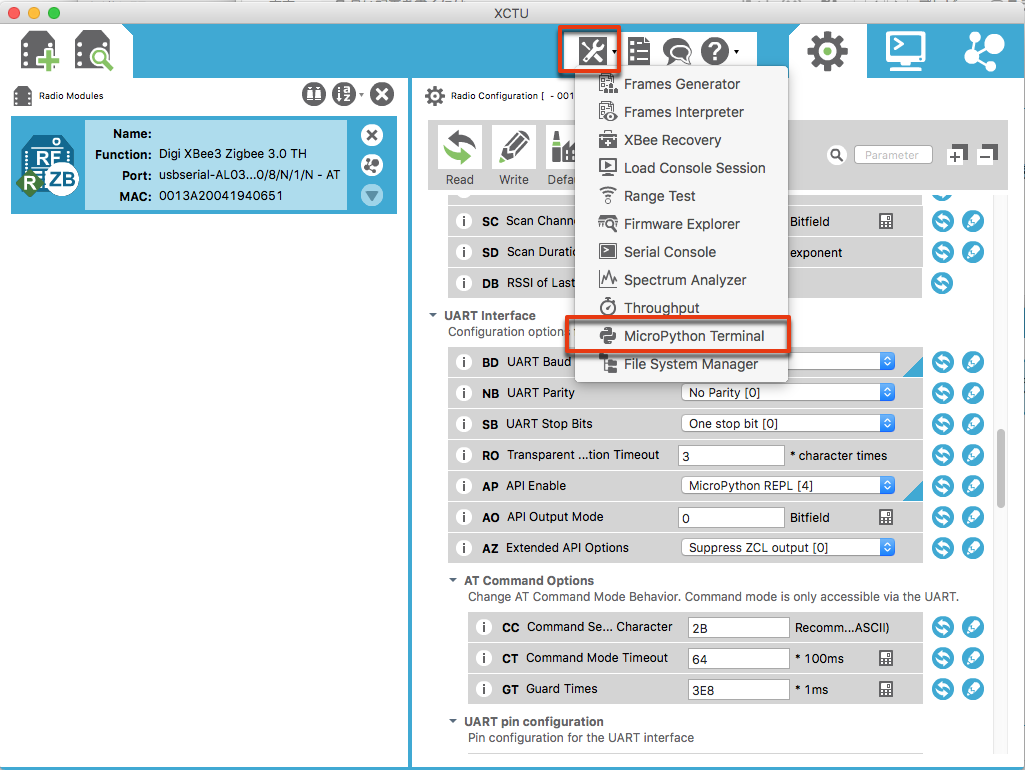Expand XBee3 module details arrow
Image resolution: width=1025 pixels, height=770 pixels.
372,195
